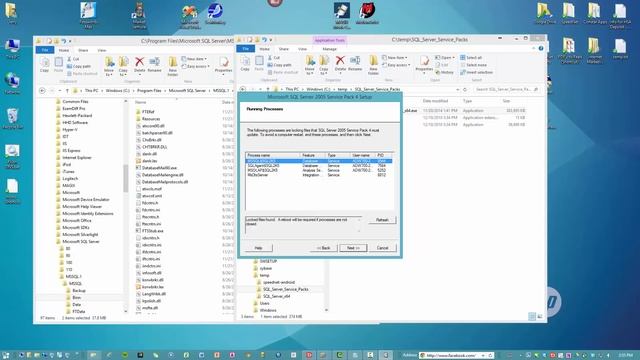Open File tab in SQL_Server_Service_Packs window
Screen dimensions: 640x360
tap(246, 49)
